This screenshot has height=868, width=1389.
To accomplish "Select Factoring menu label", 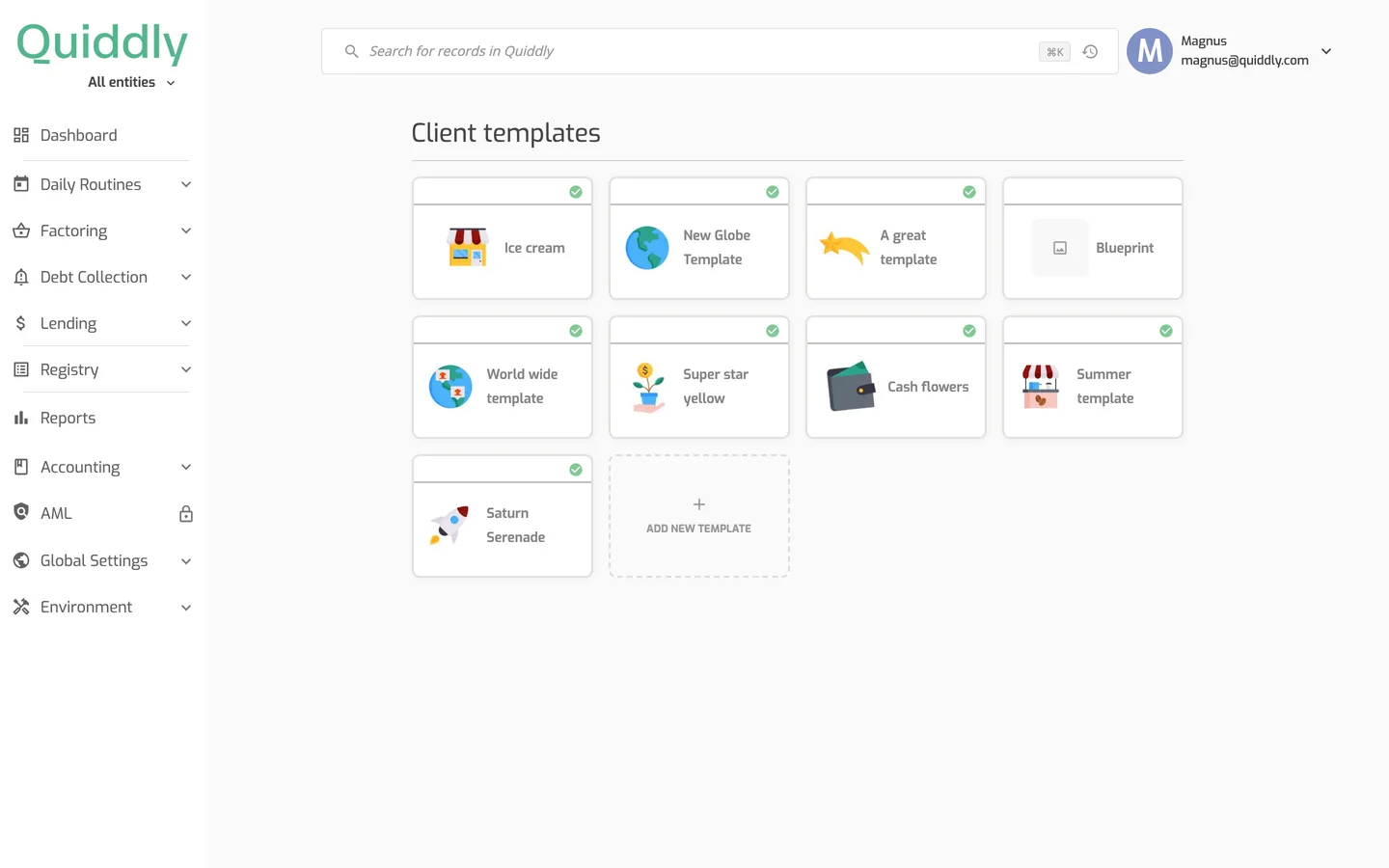I will tap(73, 231).
